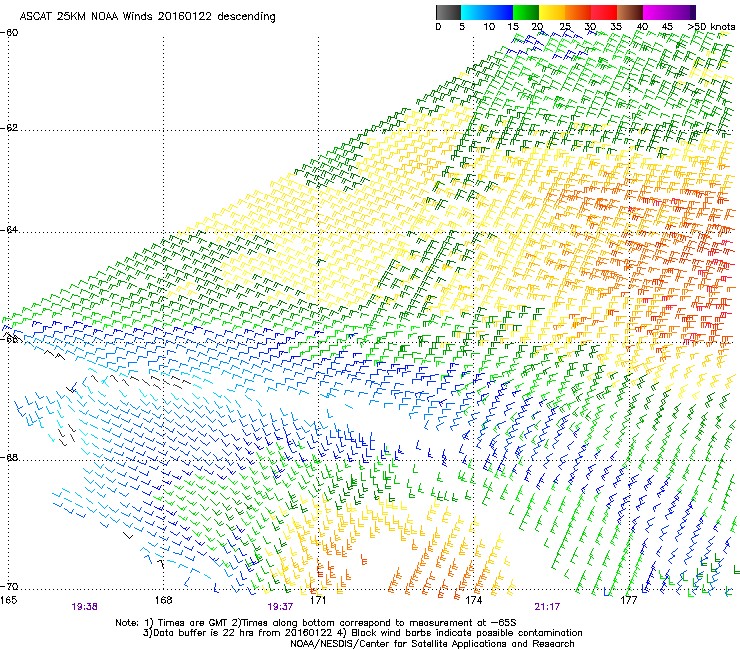The height and width of the screenshot is (650, 740).
Task: Click the '168' longitude axis label
Action: 163,600
